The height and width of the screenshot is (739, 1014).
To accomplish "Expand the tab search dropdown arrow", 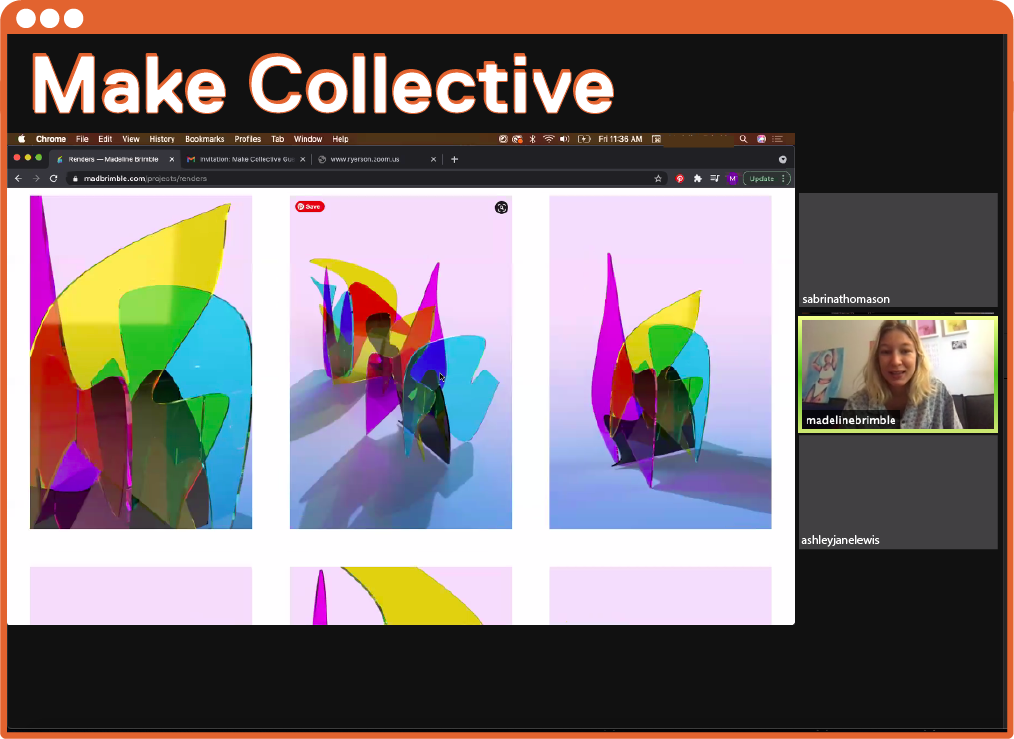I will pyautogui.click(x=782, y=159).
